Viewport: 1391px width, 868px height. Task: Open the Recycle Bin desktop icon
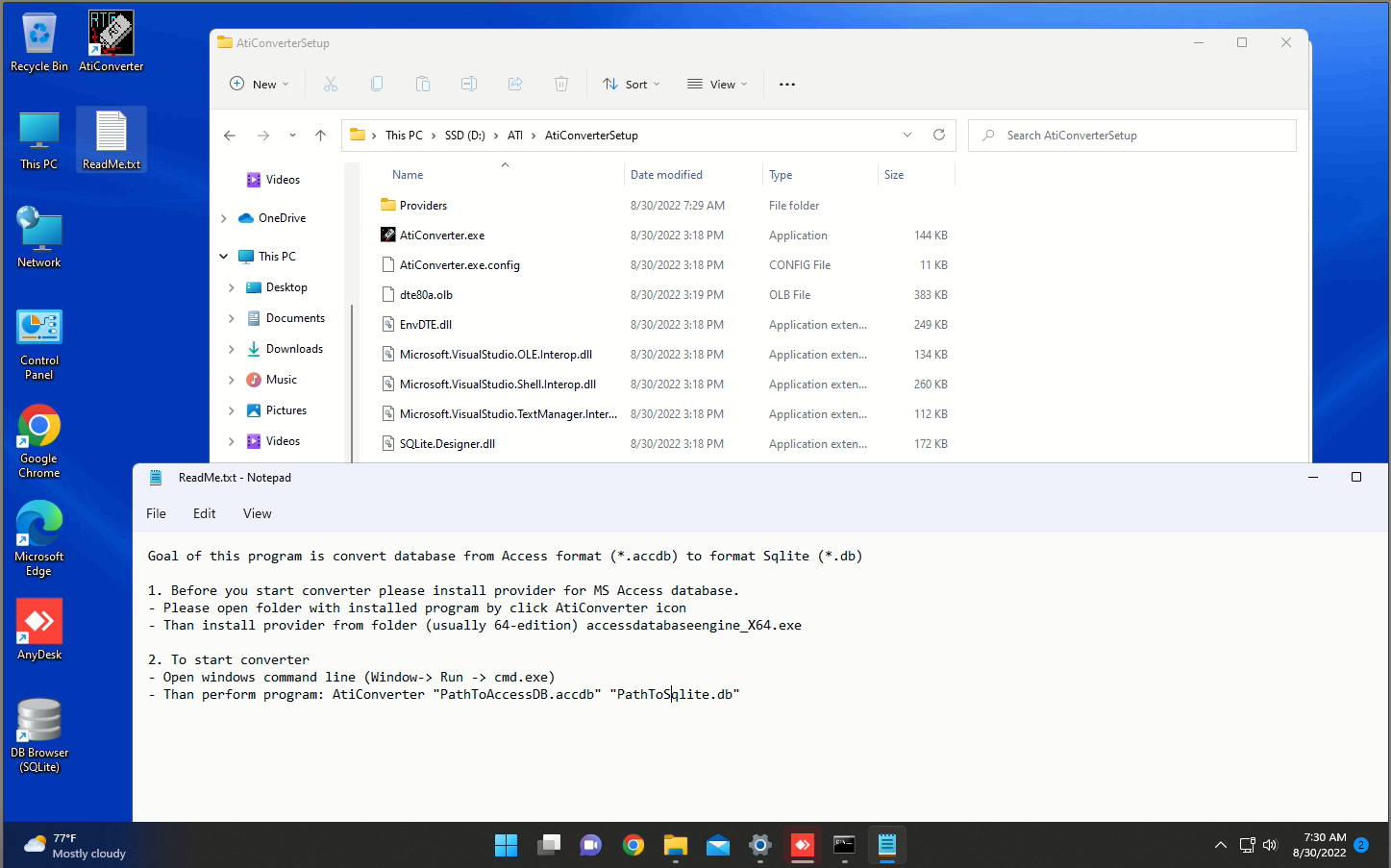pyautogui.click(x=39, y=43)
